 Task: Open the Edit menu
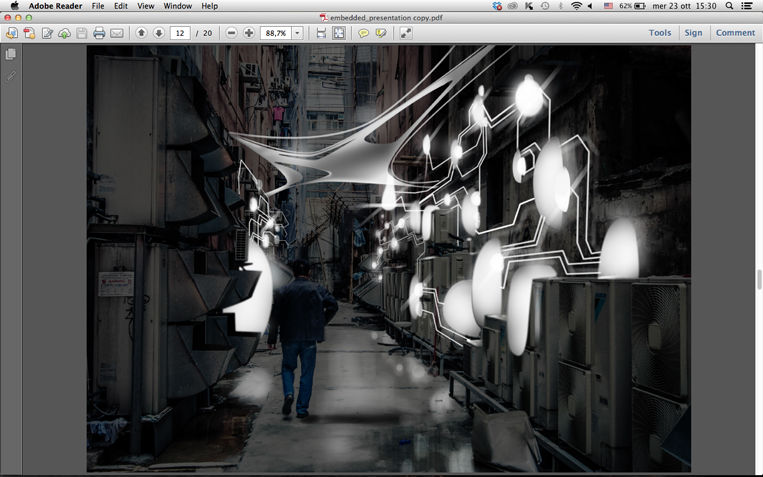point(120,6)
